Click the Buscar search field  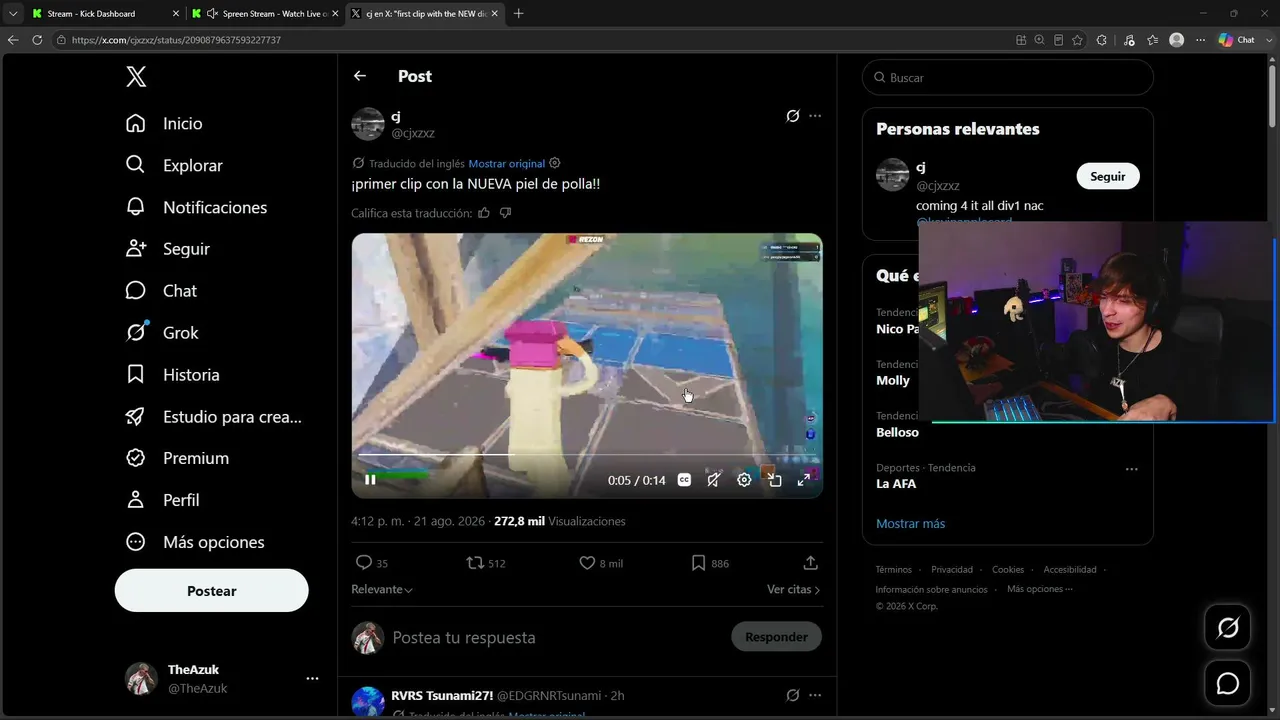coord(1008,77)
